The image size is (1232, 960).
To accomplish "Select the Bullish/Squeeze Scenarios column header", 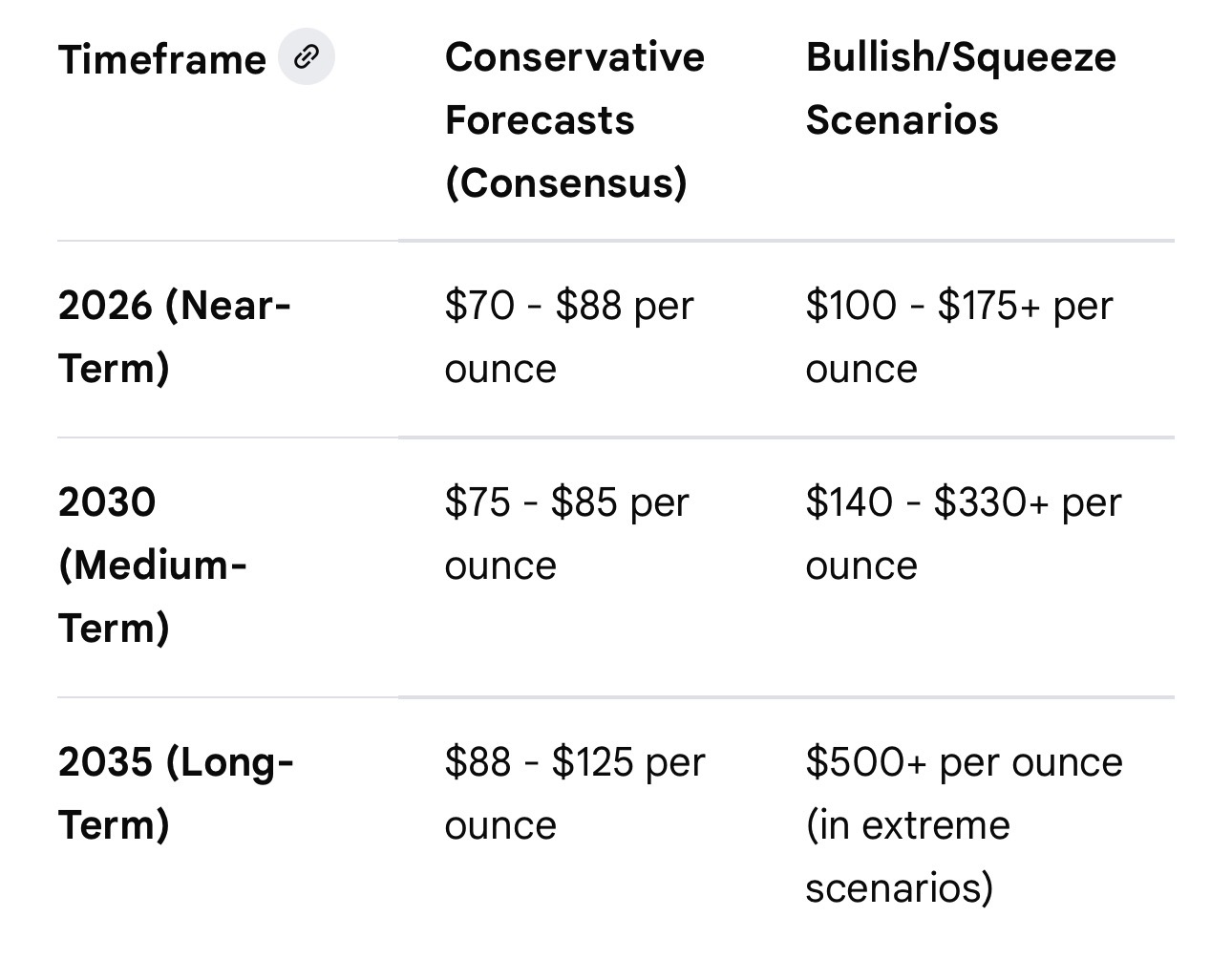I will (x=960, y=88).
